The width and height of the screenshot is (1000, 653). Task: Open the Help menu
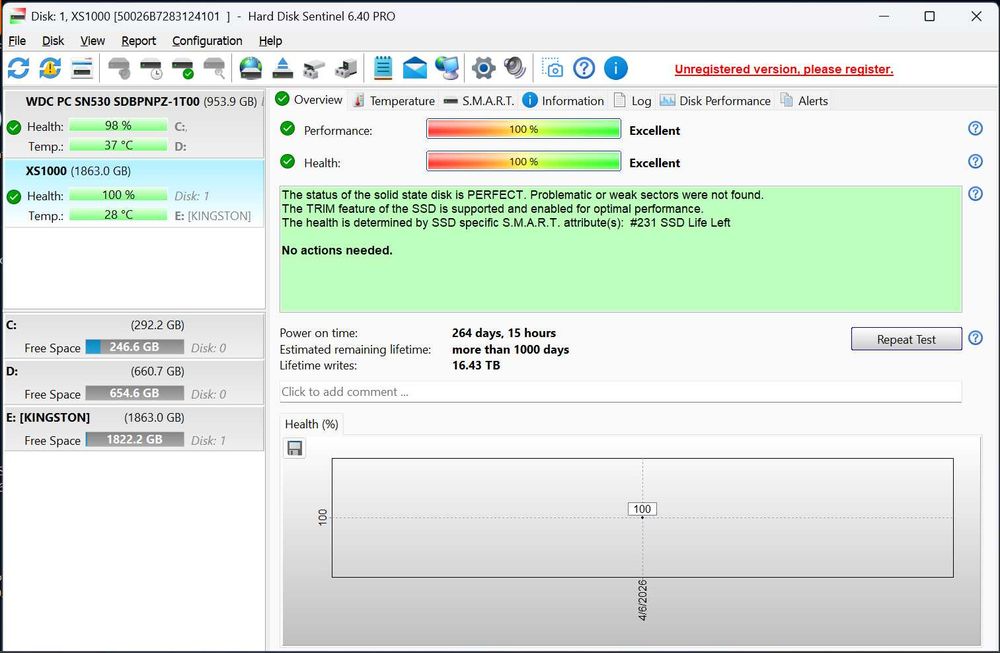click(270, 41)
